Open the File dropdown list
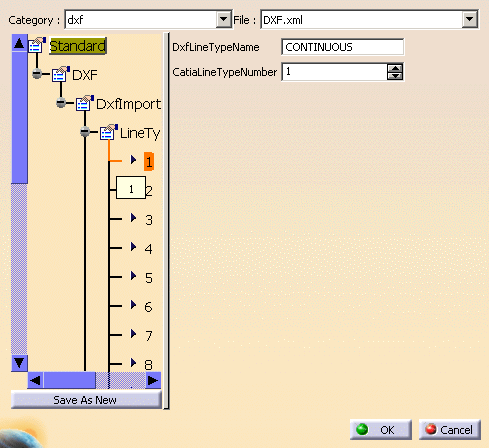The width and height of the screenshot is (489, 448). [469, 20]
